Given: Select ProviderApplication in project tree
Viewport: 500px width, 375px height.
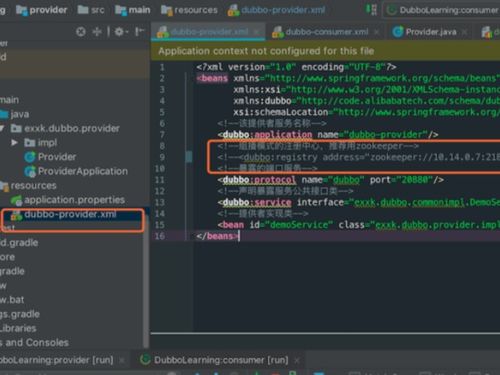Looking at the screenshot, I should (x=83, y=171).
